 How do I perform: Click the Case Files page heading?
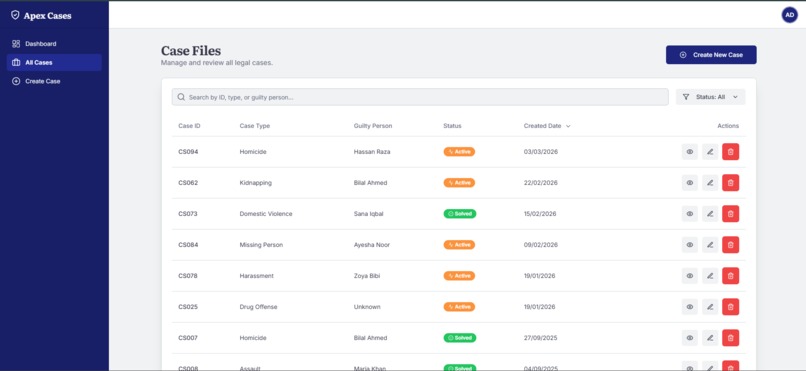(x=191, y=51)
